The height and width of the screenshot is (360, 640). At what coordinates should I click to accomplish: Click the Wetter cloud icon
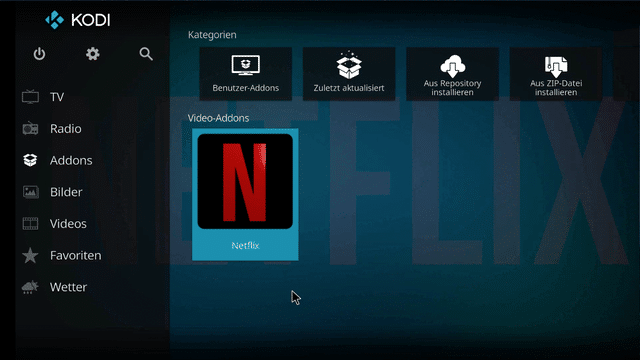click(x=30, y=287)
